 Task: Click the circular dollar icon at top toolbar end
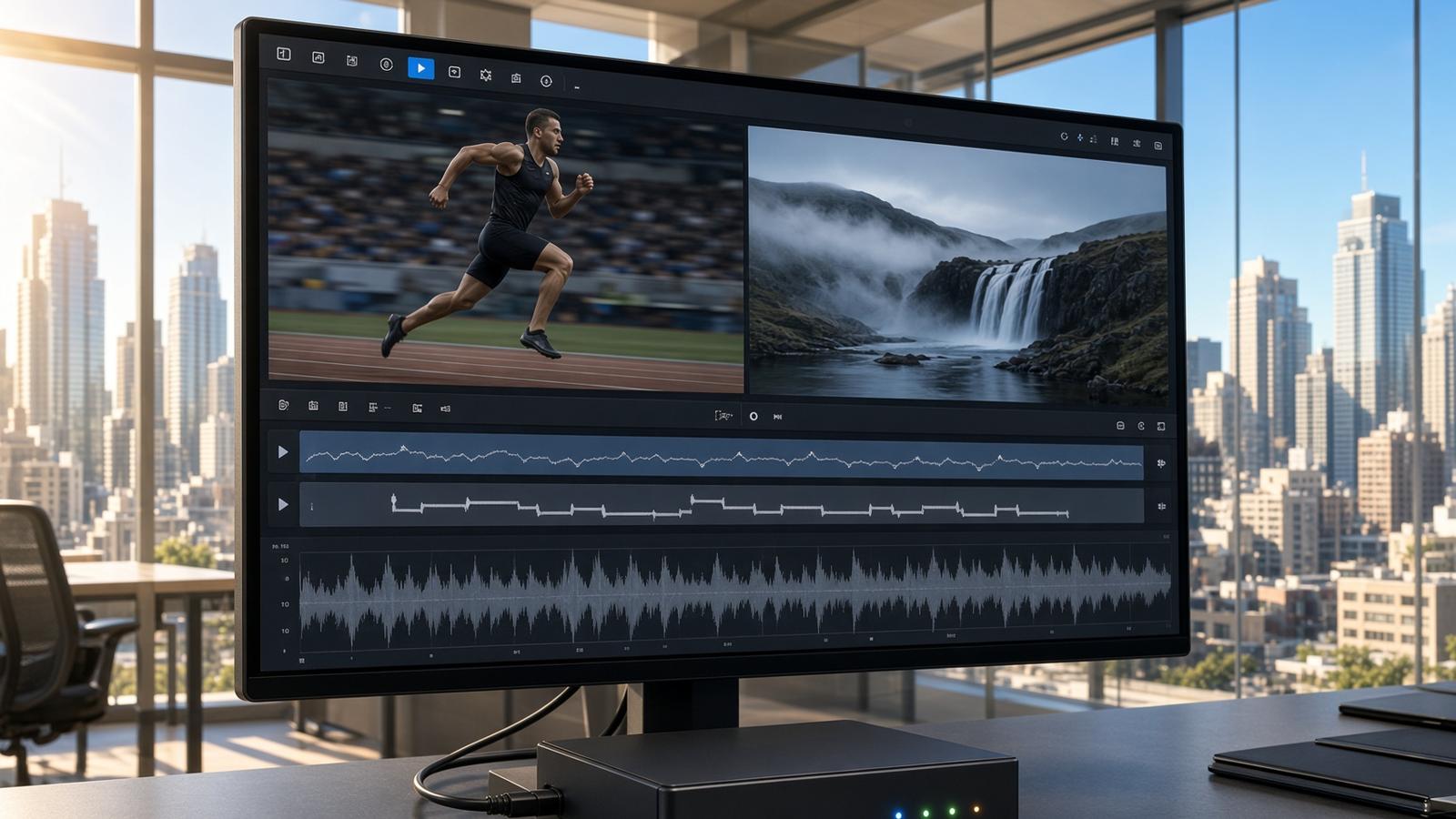[546, 81]
